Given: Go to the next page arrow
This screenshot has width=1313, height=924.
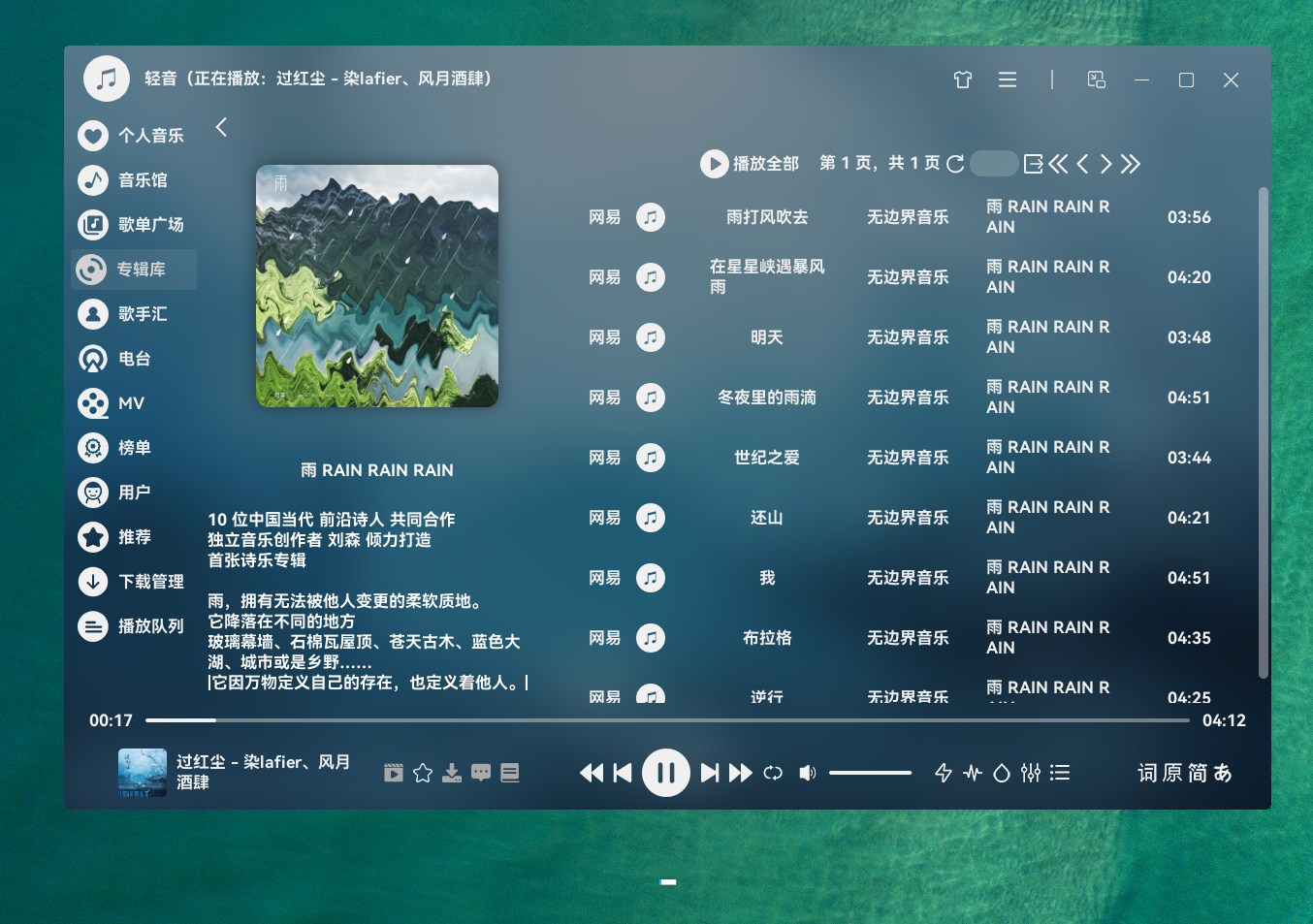Looking at the screenshot, I should coord(1105,164).
